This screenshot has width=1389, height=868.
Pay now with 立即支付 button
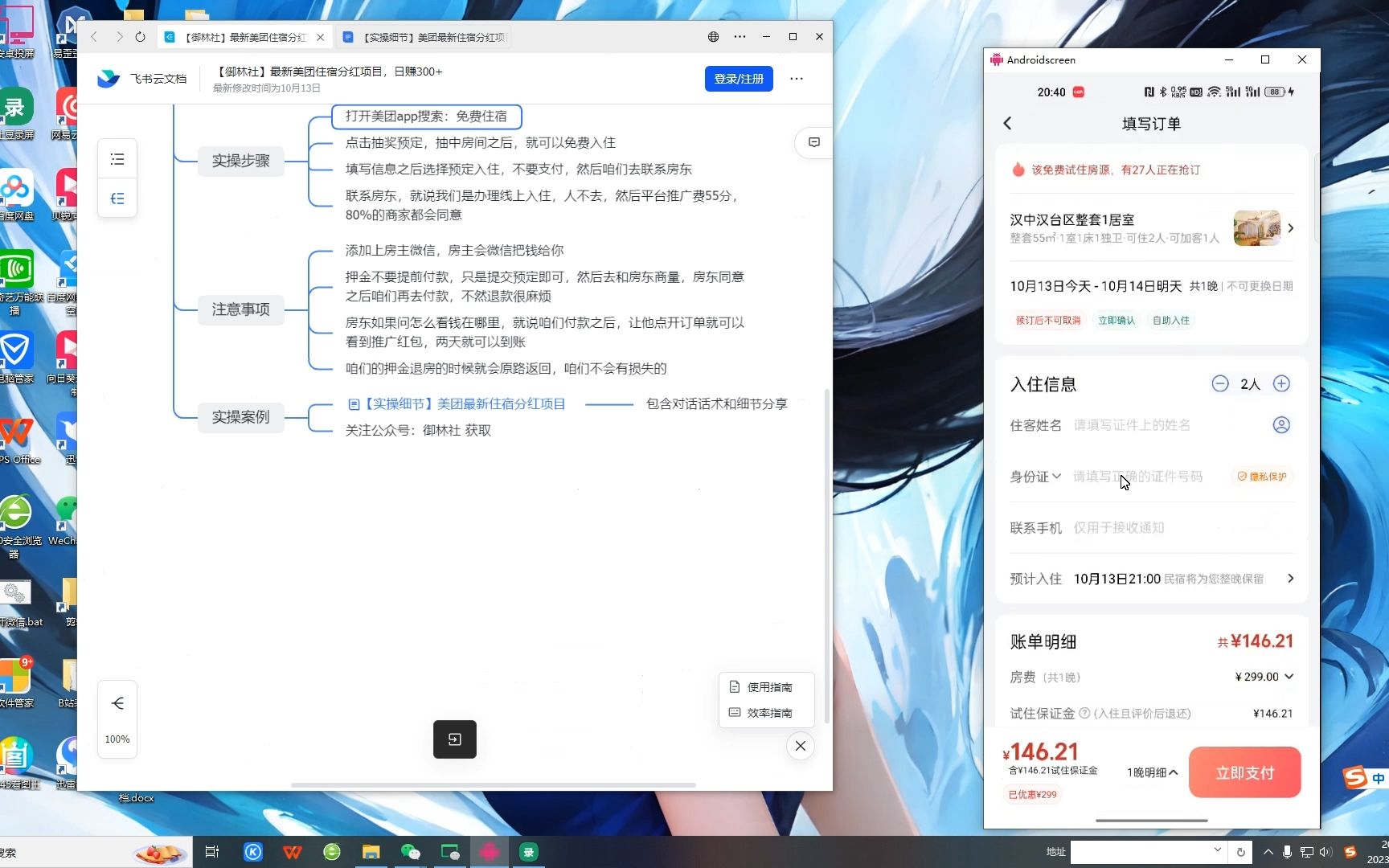point(1244,772)
